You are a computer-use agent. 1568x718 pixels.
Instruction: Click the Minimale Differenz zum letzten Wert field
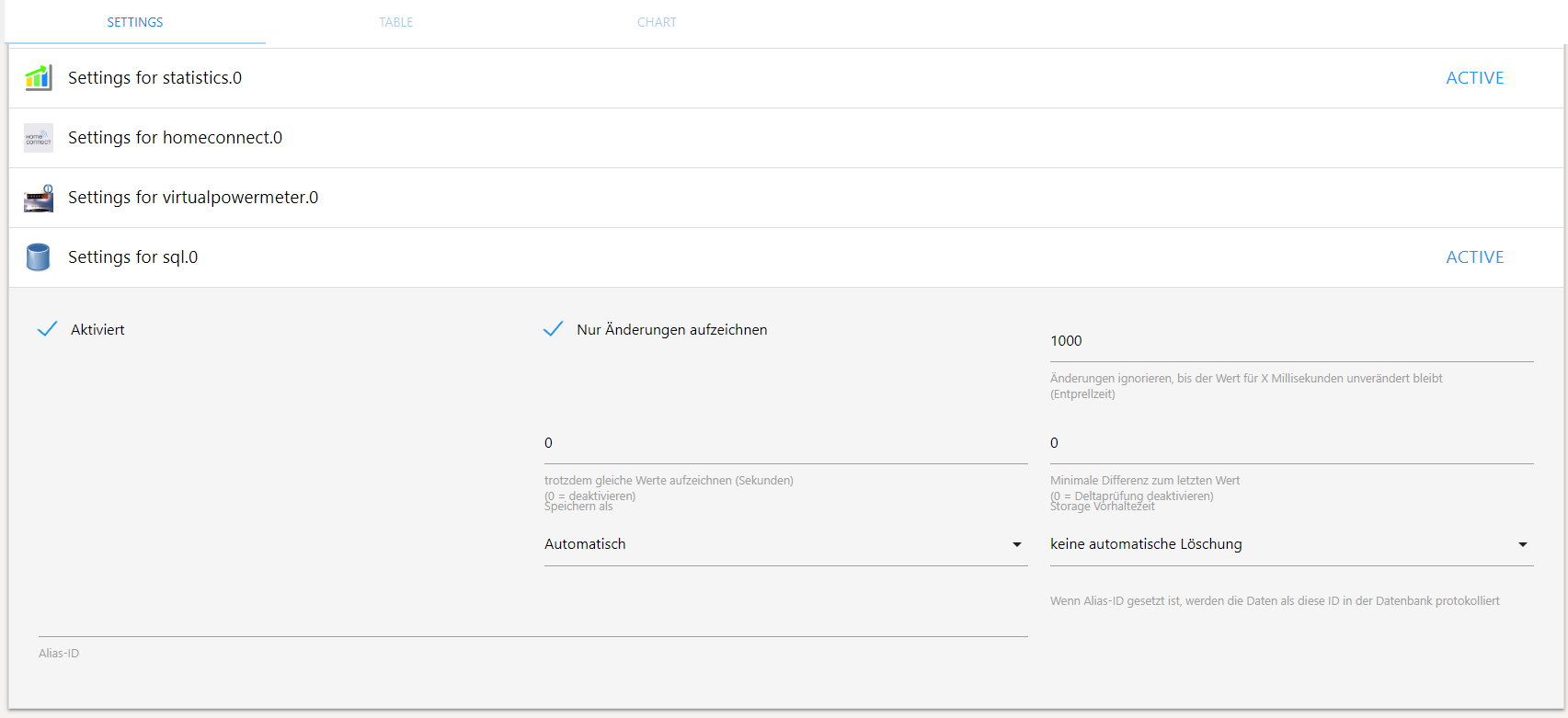pyautogui.click(x=1291, y=443)
